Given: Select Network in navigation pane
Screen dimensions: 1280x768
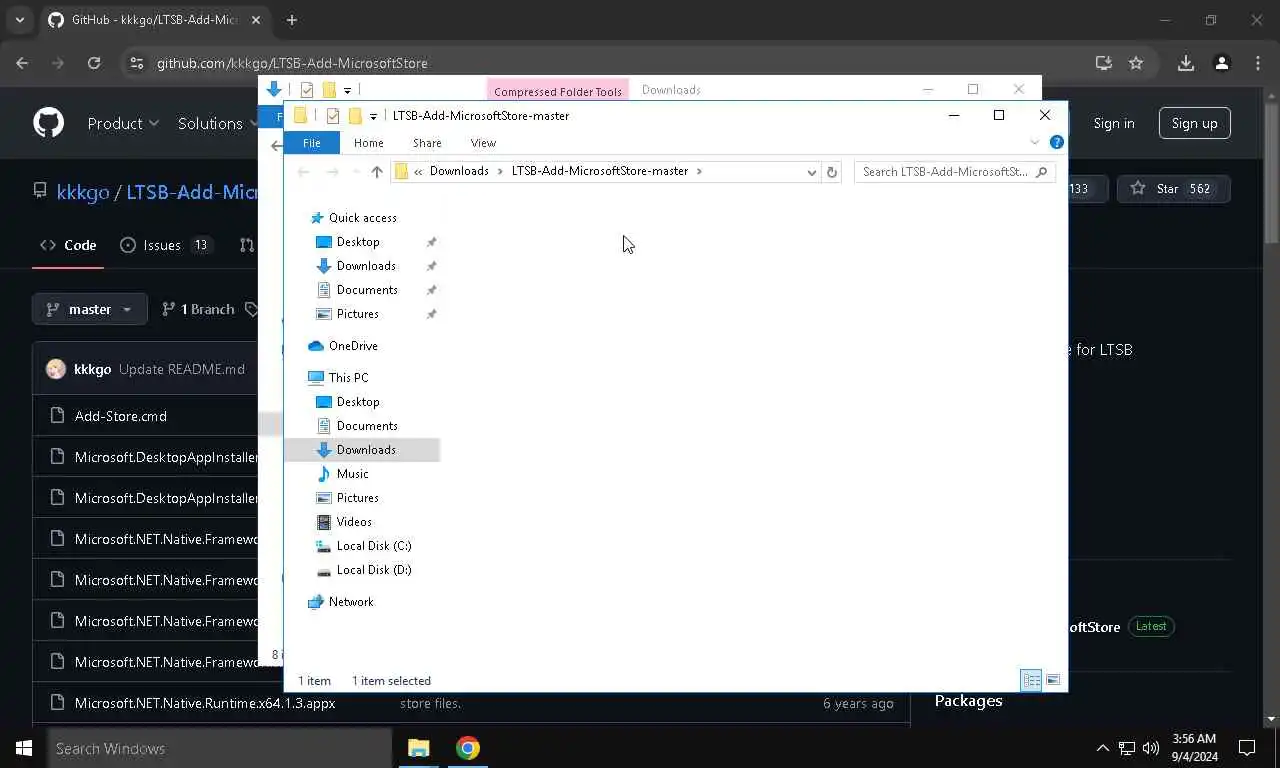Looking at the screenshot, I should pos(351,602).
